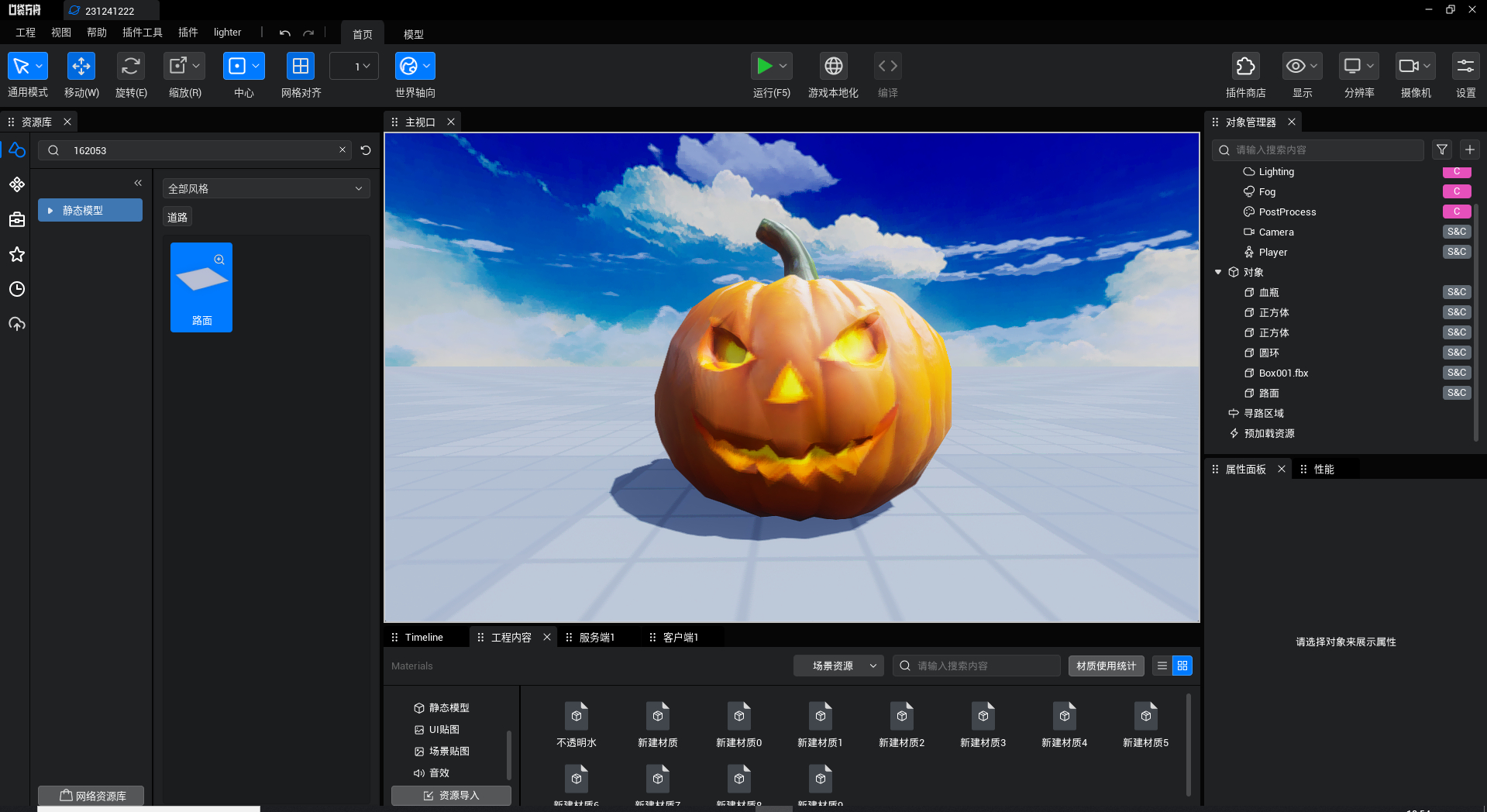Open game localization globe icon
Image resolution: width=1487 pixels, height=812 pixels.
[834, 66]
